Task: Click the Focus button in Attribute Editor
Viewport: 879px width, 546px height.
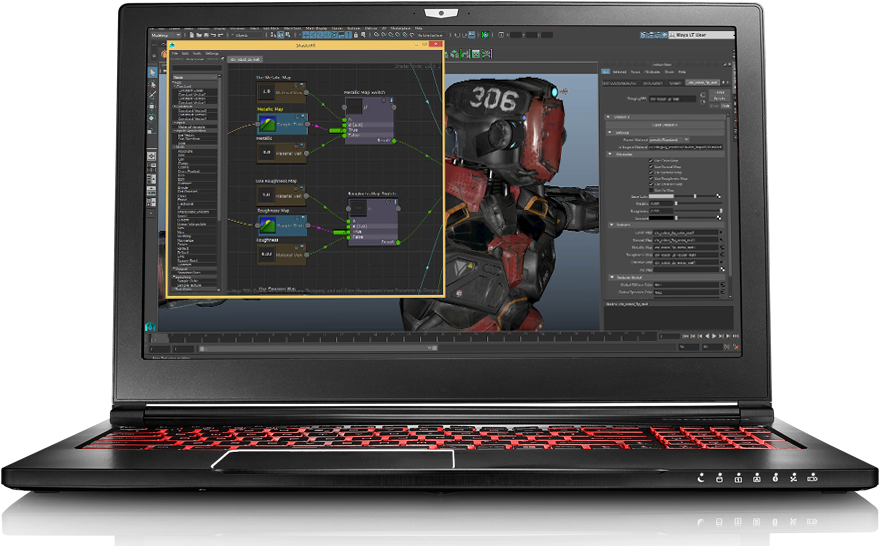Action: pyautogui.click(x=720, y=92)
